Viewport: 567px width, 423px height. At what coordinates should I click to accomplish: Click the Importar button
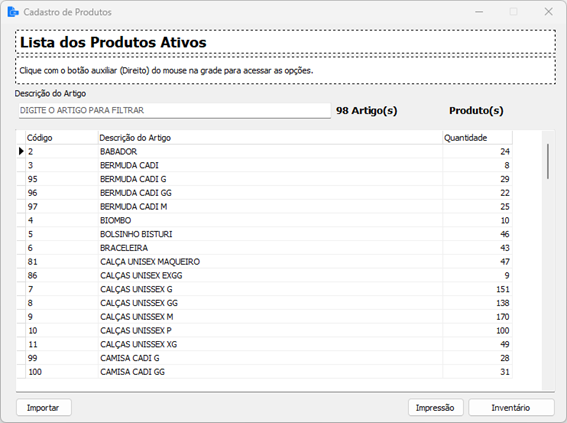(x=44, y=407)
